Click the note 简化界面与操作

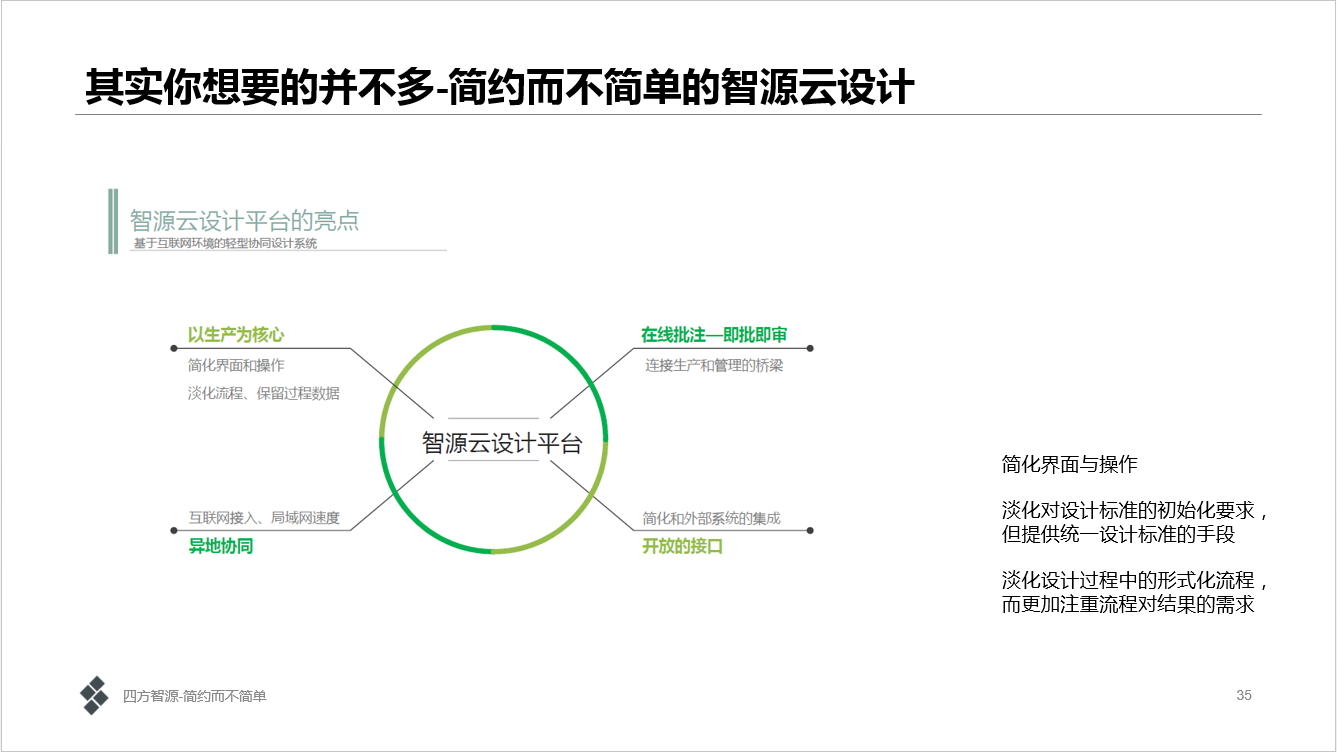(x=1069, y=465)
